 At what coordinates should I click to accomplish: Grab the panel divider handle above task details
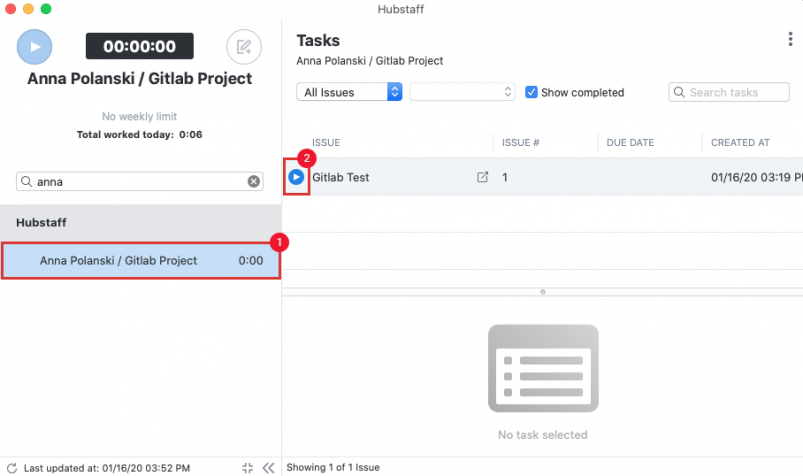[x=542, y=292]
